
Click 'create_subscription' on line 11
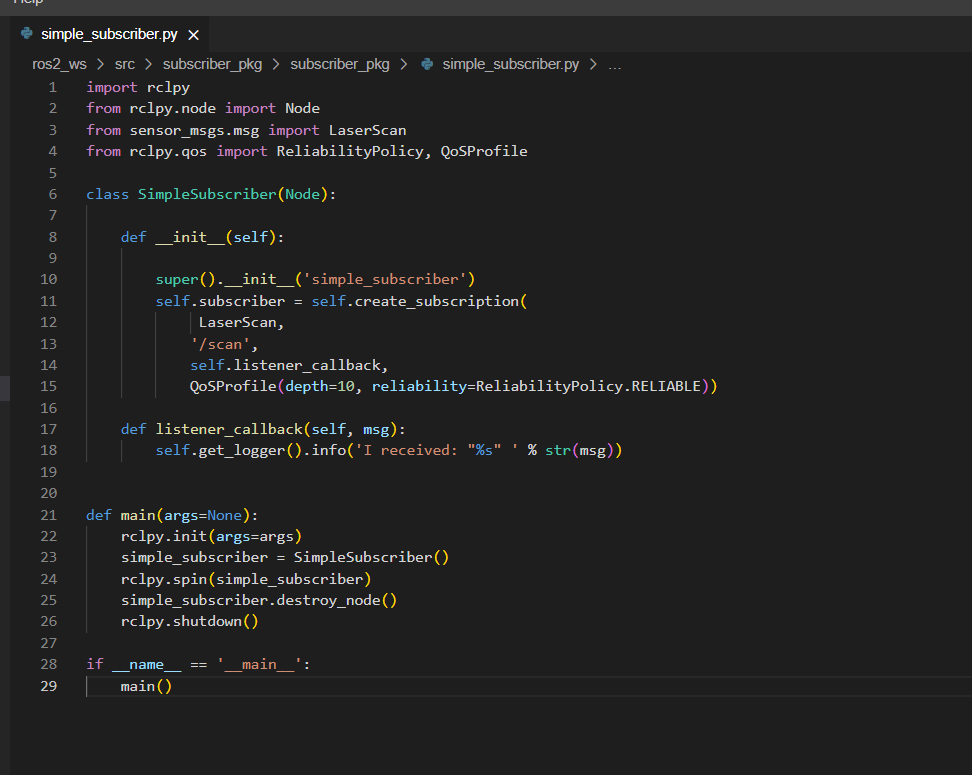[437, 301]
